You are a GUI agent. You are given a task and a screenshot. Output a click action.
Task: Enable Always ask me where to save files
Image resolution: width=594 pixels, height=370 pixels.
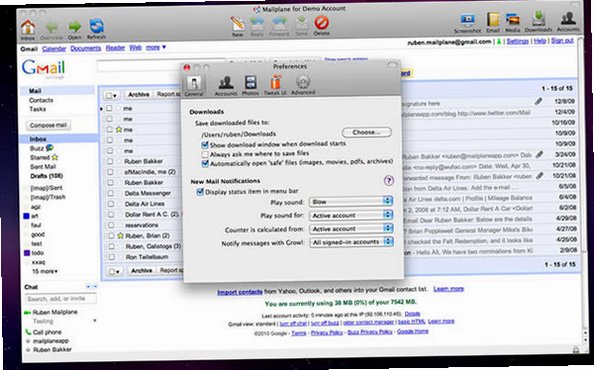(x=205, y=154)
